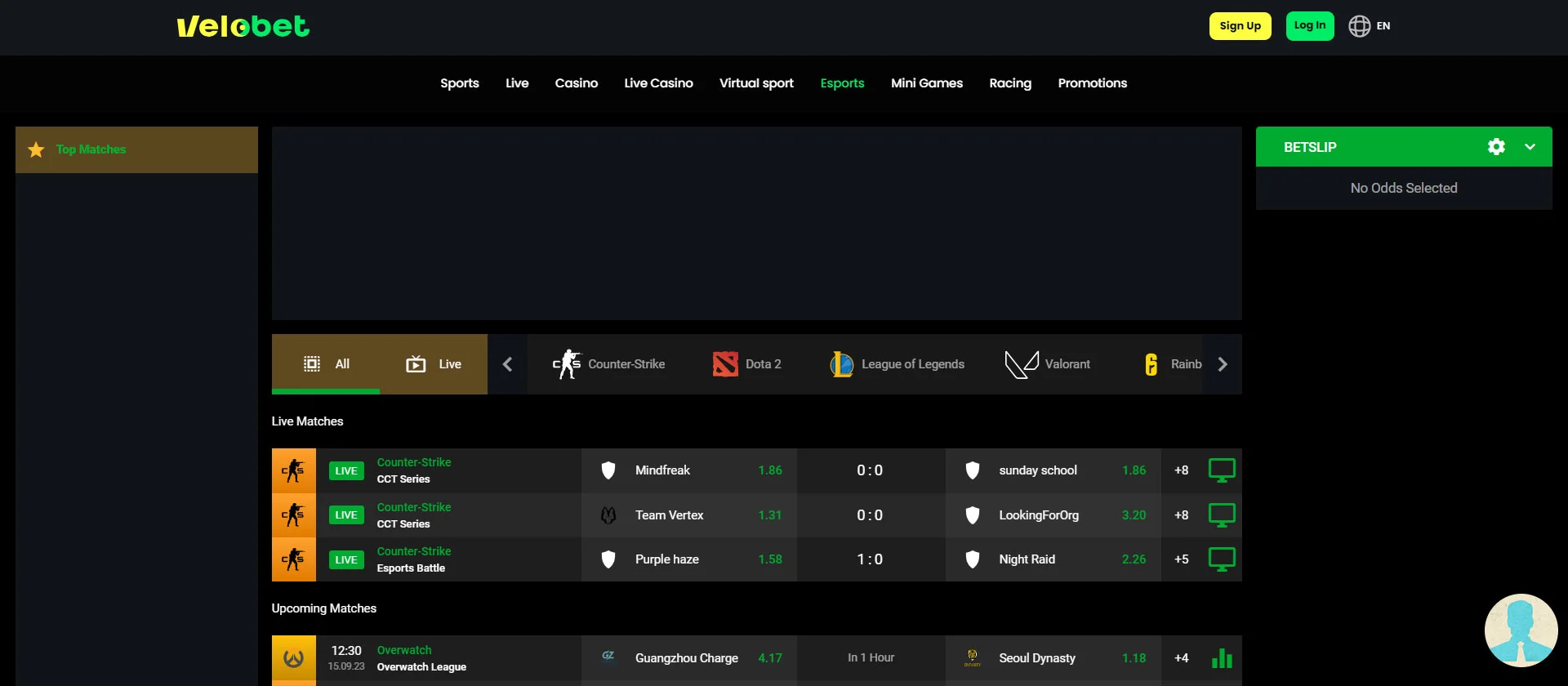The height and width of the screenshot is (686, 1568).
Task: Select sunday school odds 1.86
Action: click(1134, 470)
